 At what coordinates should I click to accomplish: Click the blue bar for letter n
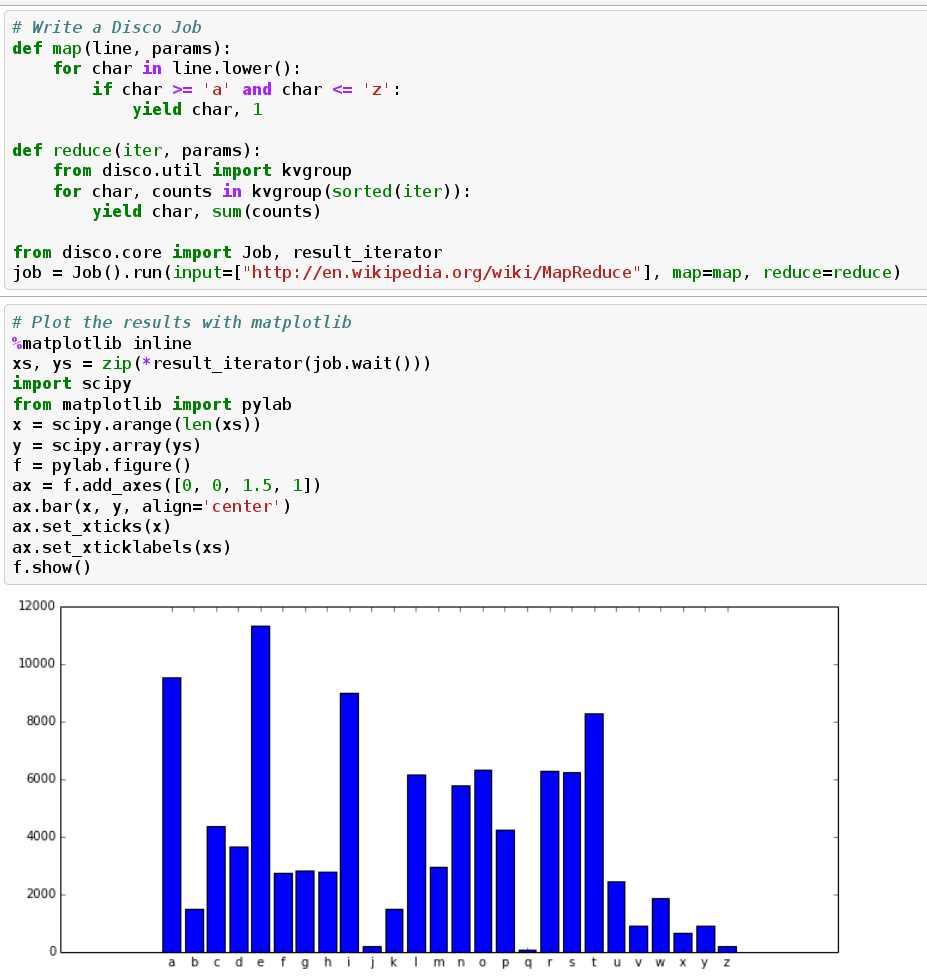(x=461, y=868)
